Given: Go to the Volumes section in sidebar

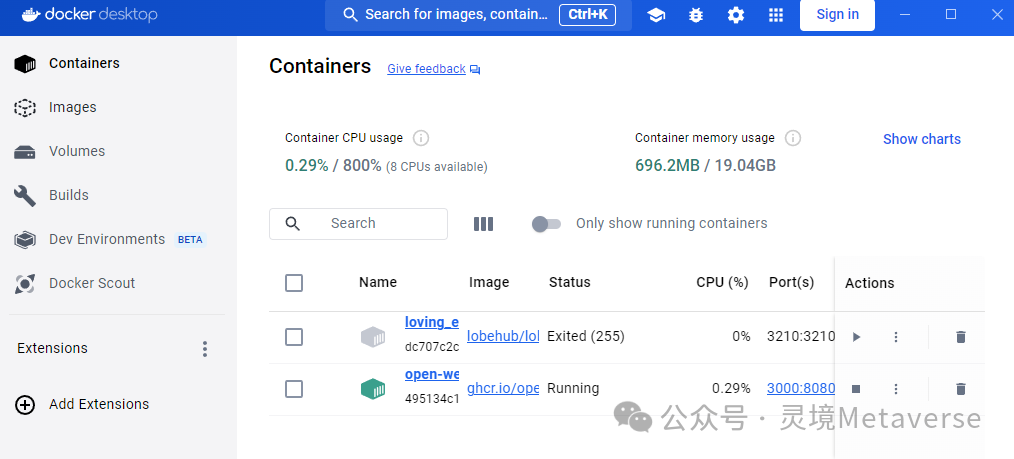Looking at the screenshot, I should tap(118, 151).
